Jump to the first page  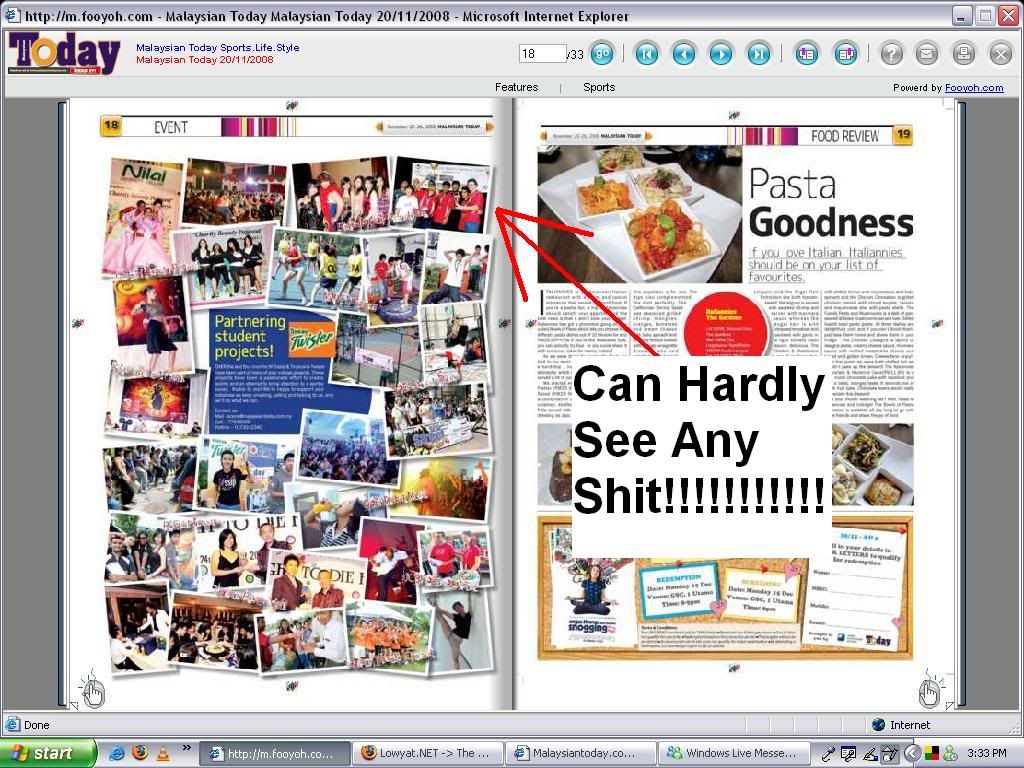pyautogui.click(x=647, y=54)
